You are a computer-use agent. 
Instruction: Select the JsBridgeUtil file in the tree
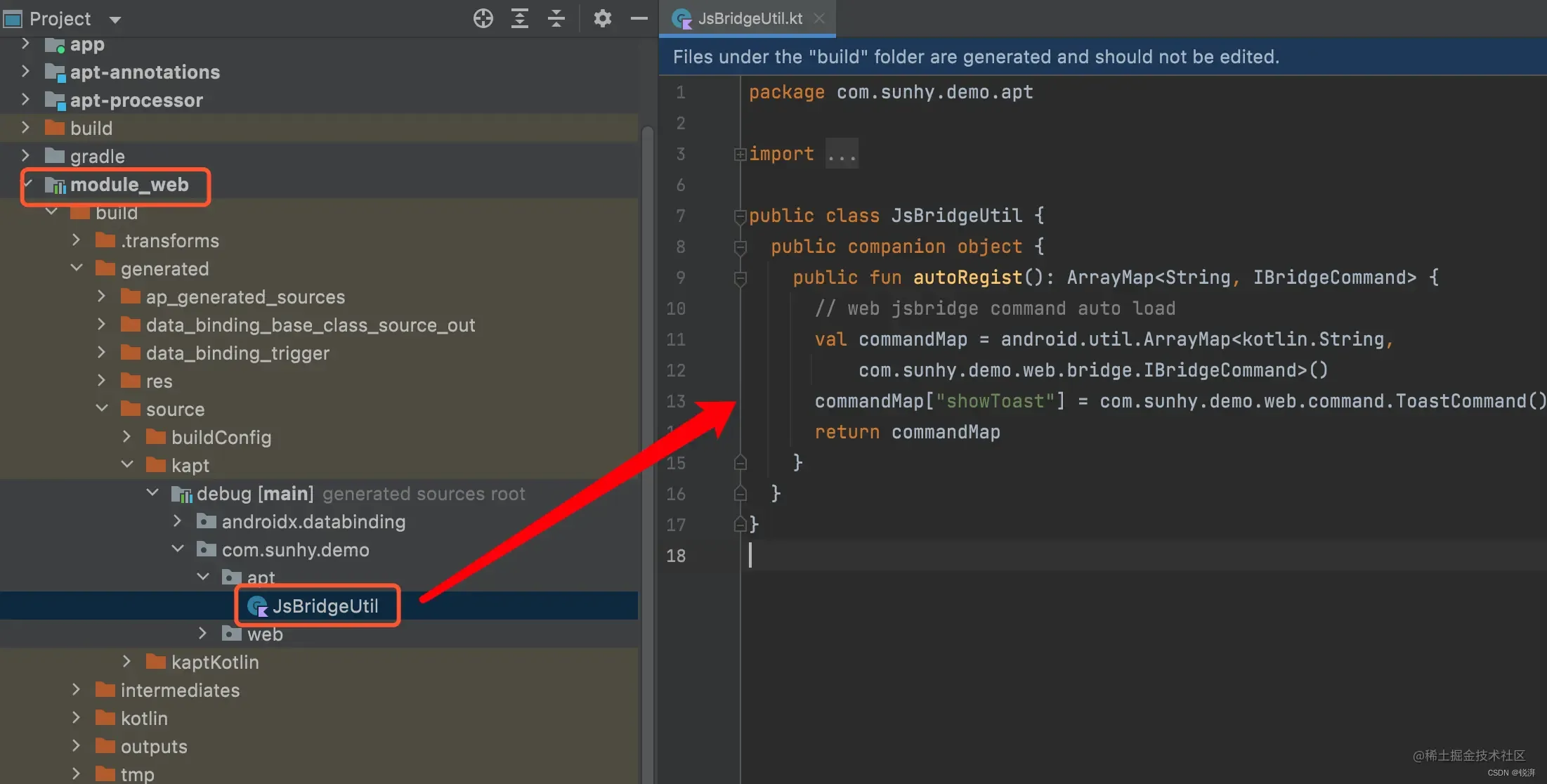coord(327,606)
